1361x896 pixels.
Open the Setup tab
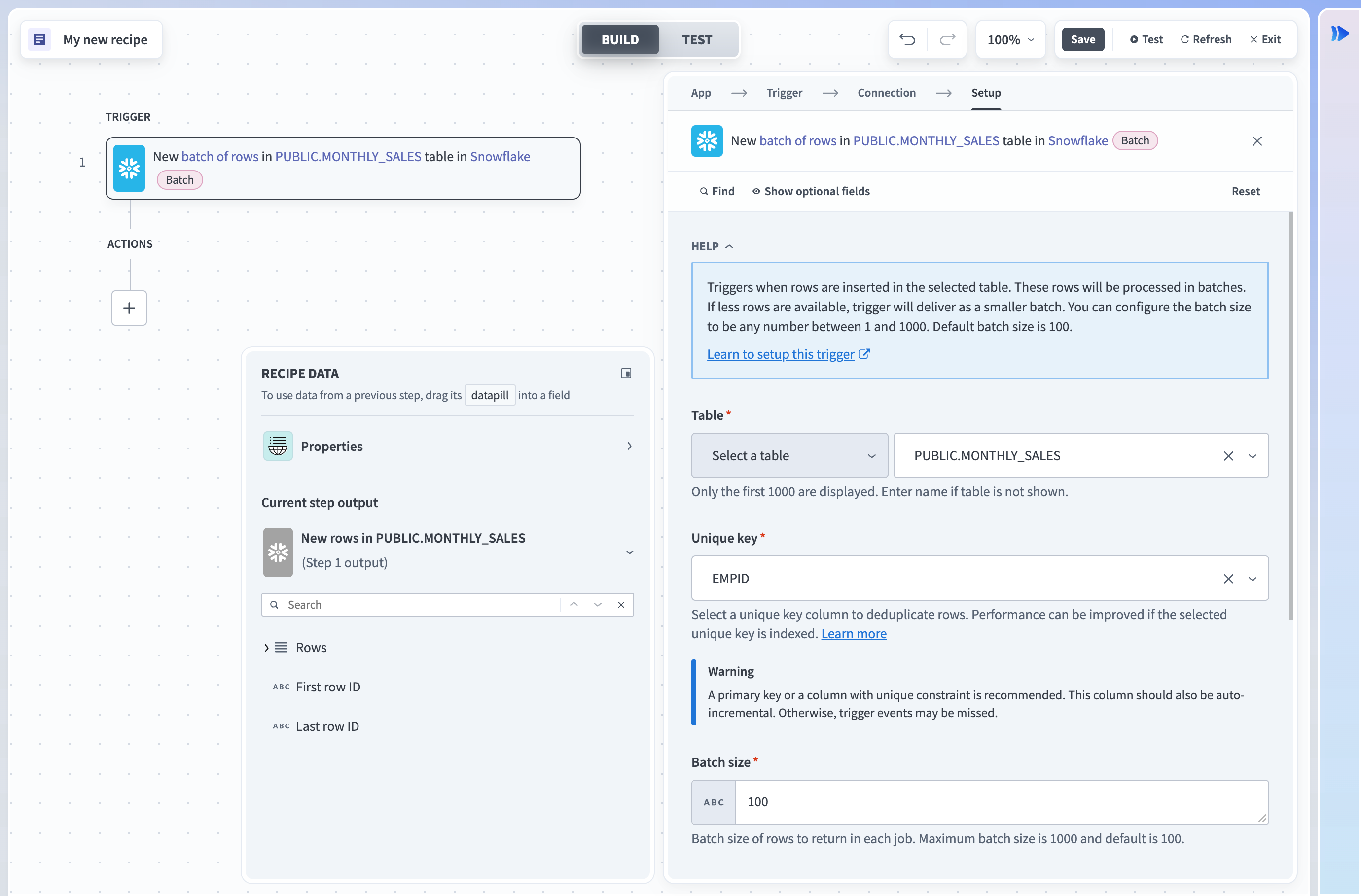pos(986,93)
